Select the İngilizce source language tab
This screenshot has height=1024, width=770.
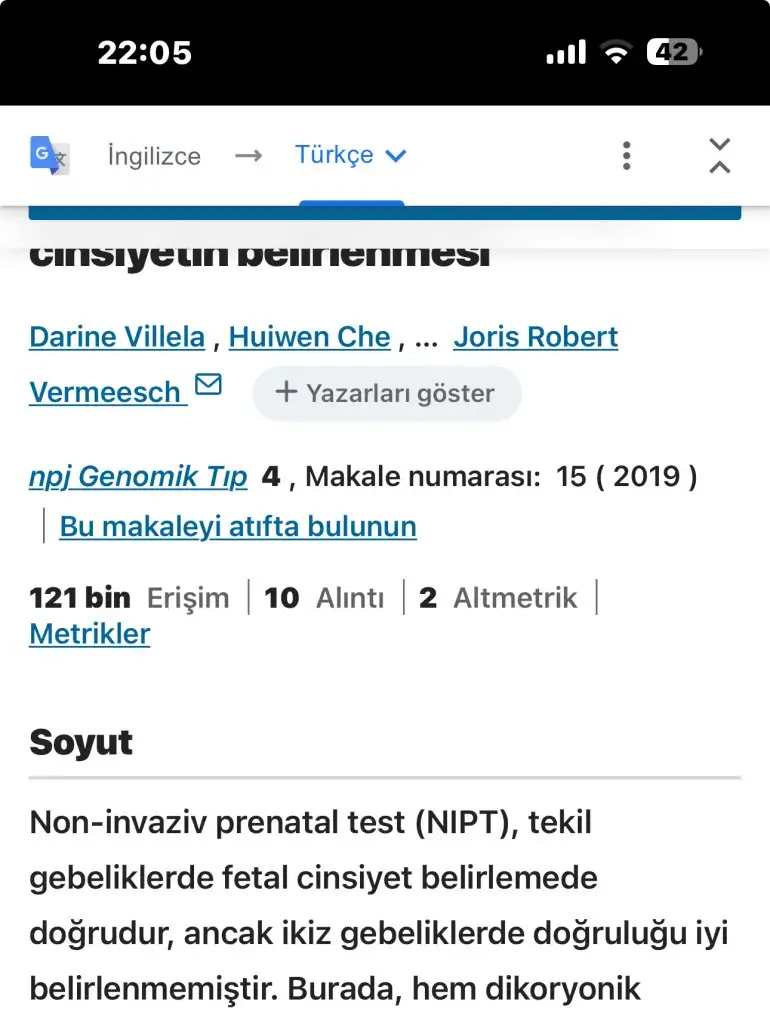pyautogui.click(x=154, y=156)
